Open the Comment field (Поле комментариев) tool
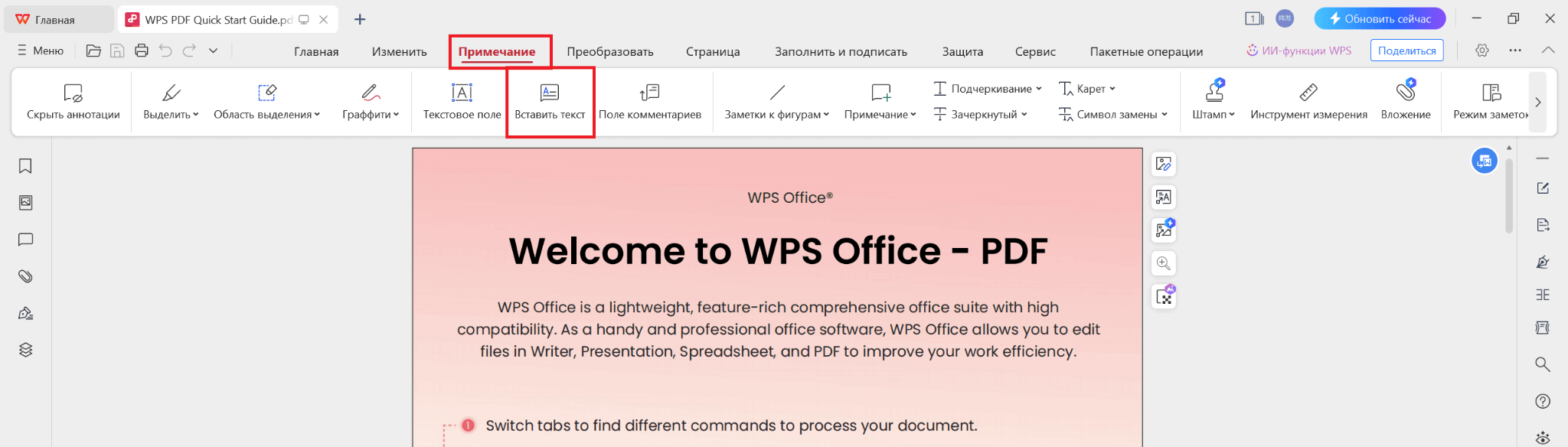Image resolution: width=1568 pixels, height=447 pixels. pyautogui.click(x=649, y=102)
